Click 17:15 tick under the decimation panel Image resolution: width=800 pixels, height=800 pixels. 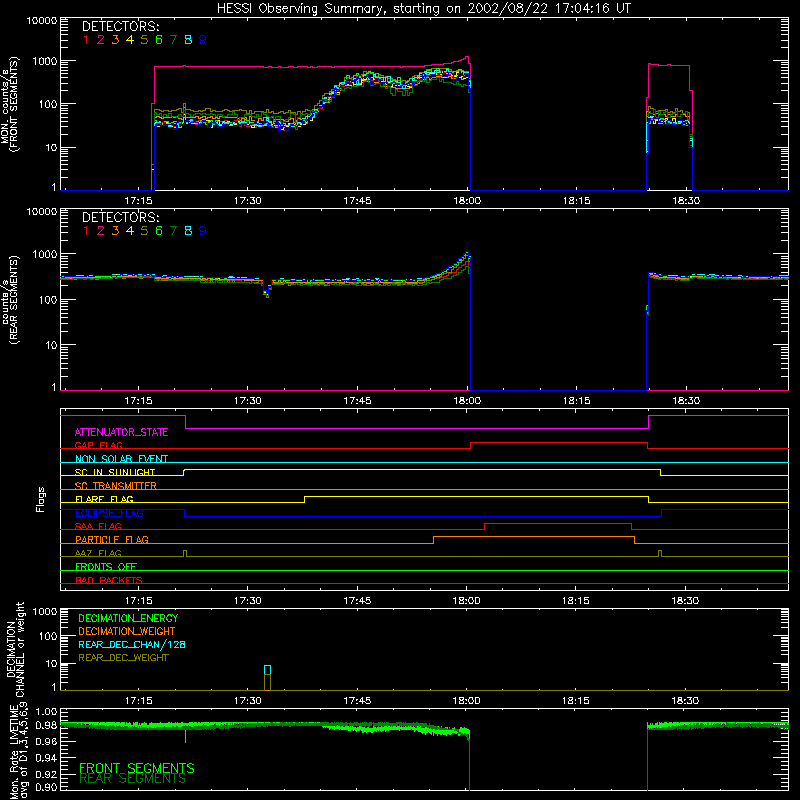click(x=138, y=701)
